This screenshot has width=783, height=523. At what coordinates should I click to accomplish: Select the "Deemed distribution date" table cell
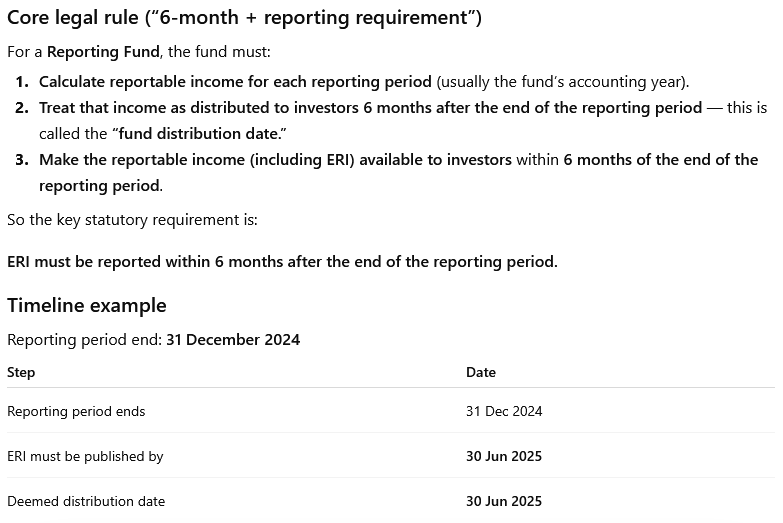point(86,501)
